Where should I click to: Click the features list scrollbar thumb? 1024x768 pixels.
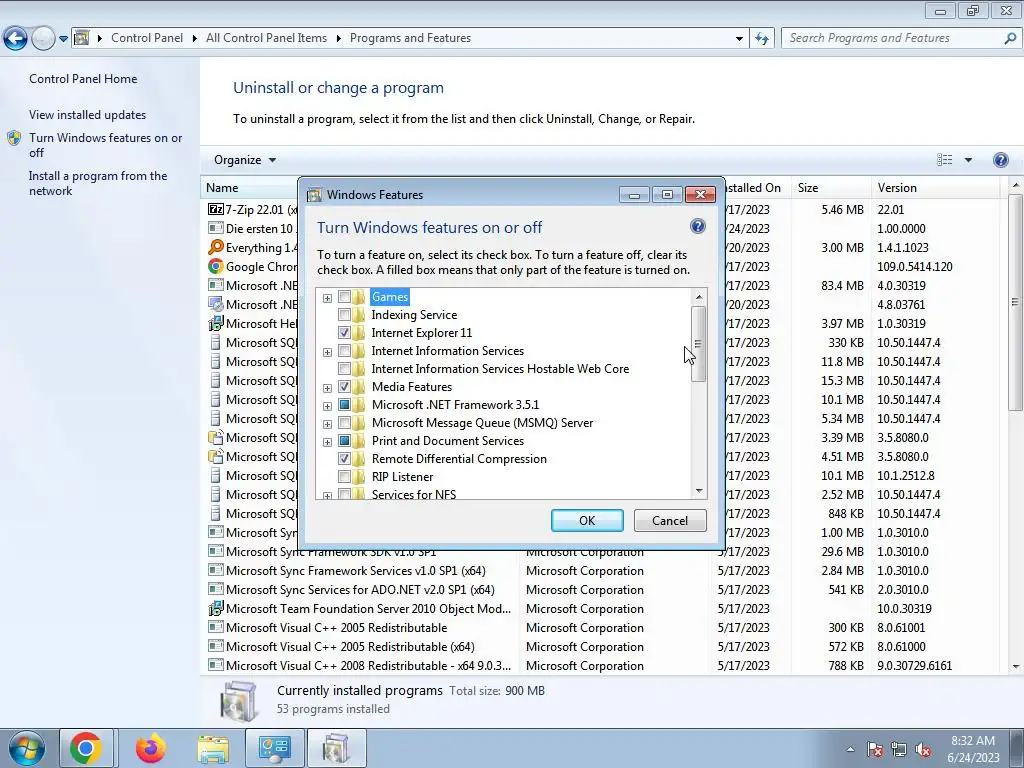(698, 344)
